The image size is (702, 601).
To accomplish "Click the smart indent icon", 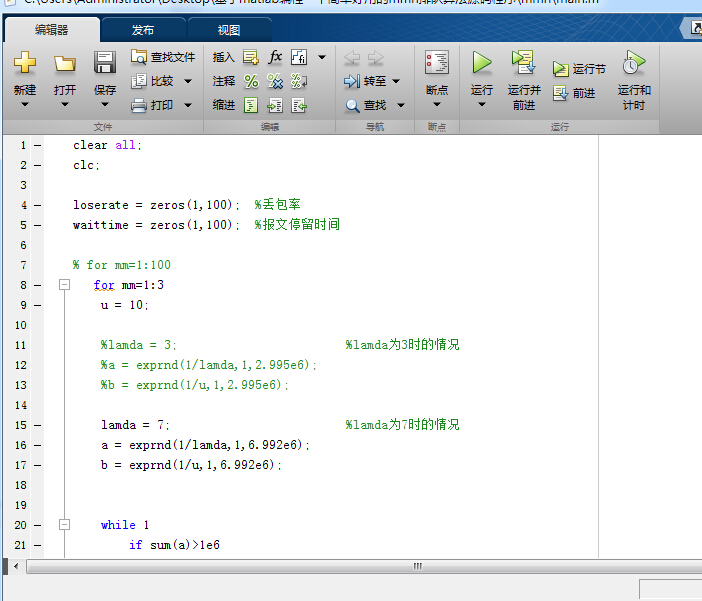I will [x=251, y=105].
